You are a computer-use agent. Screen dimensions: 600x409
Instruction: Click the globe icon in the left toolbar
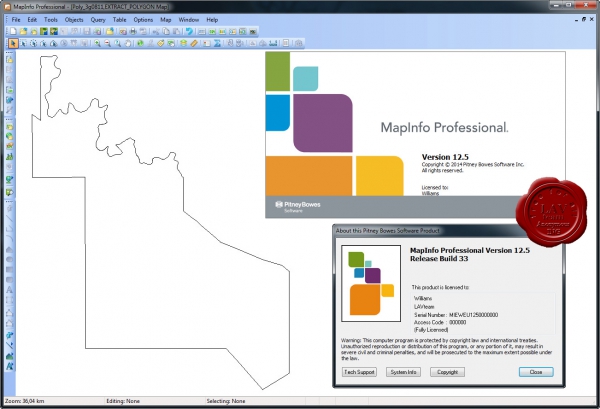(10, 137)
